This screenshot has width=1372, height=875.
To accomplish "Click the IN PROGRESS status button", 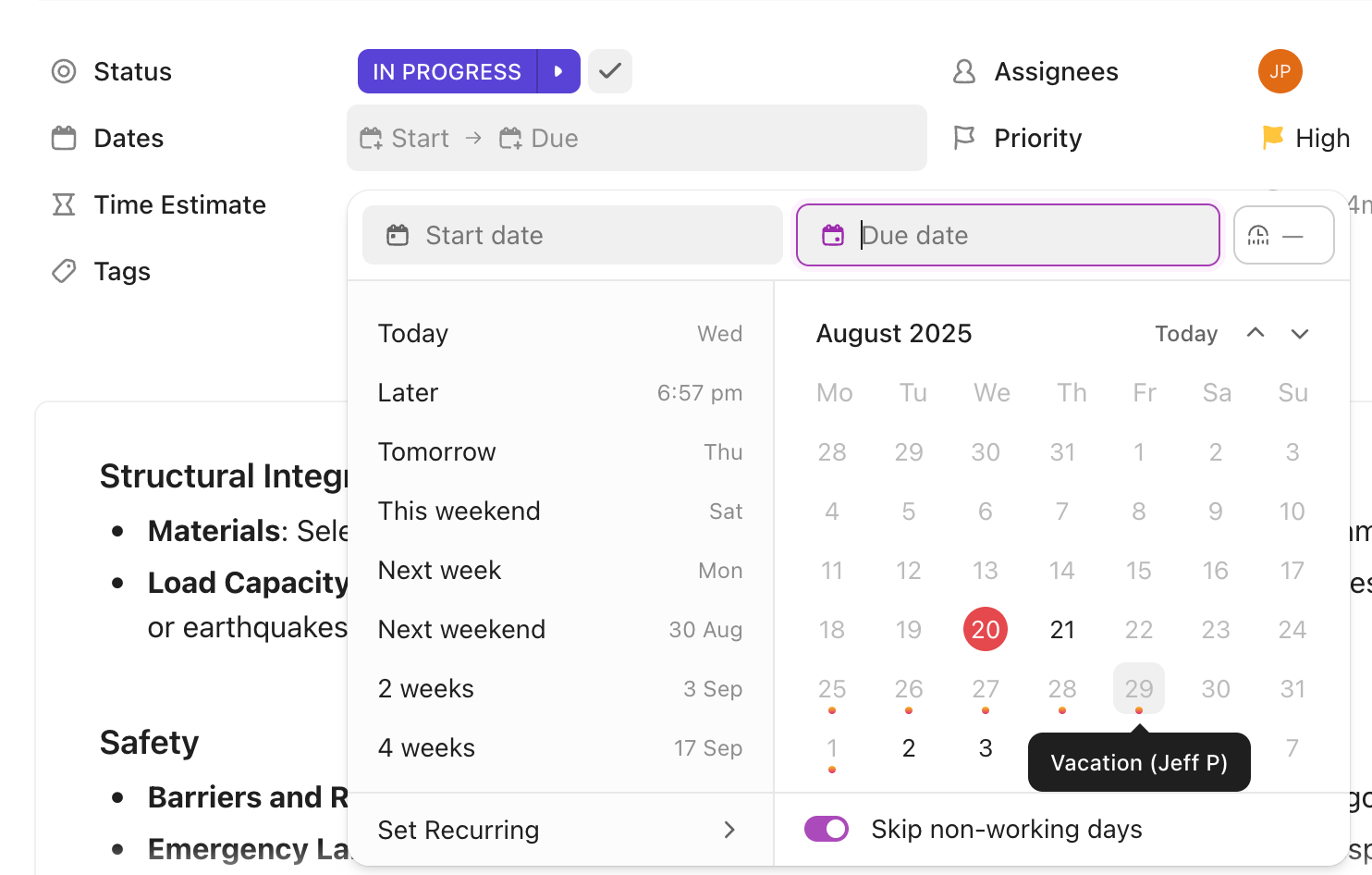I will tap(447, 71).
